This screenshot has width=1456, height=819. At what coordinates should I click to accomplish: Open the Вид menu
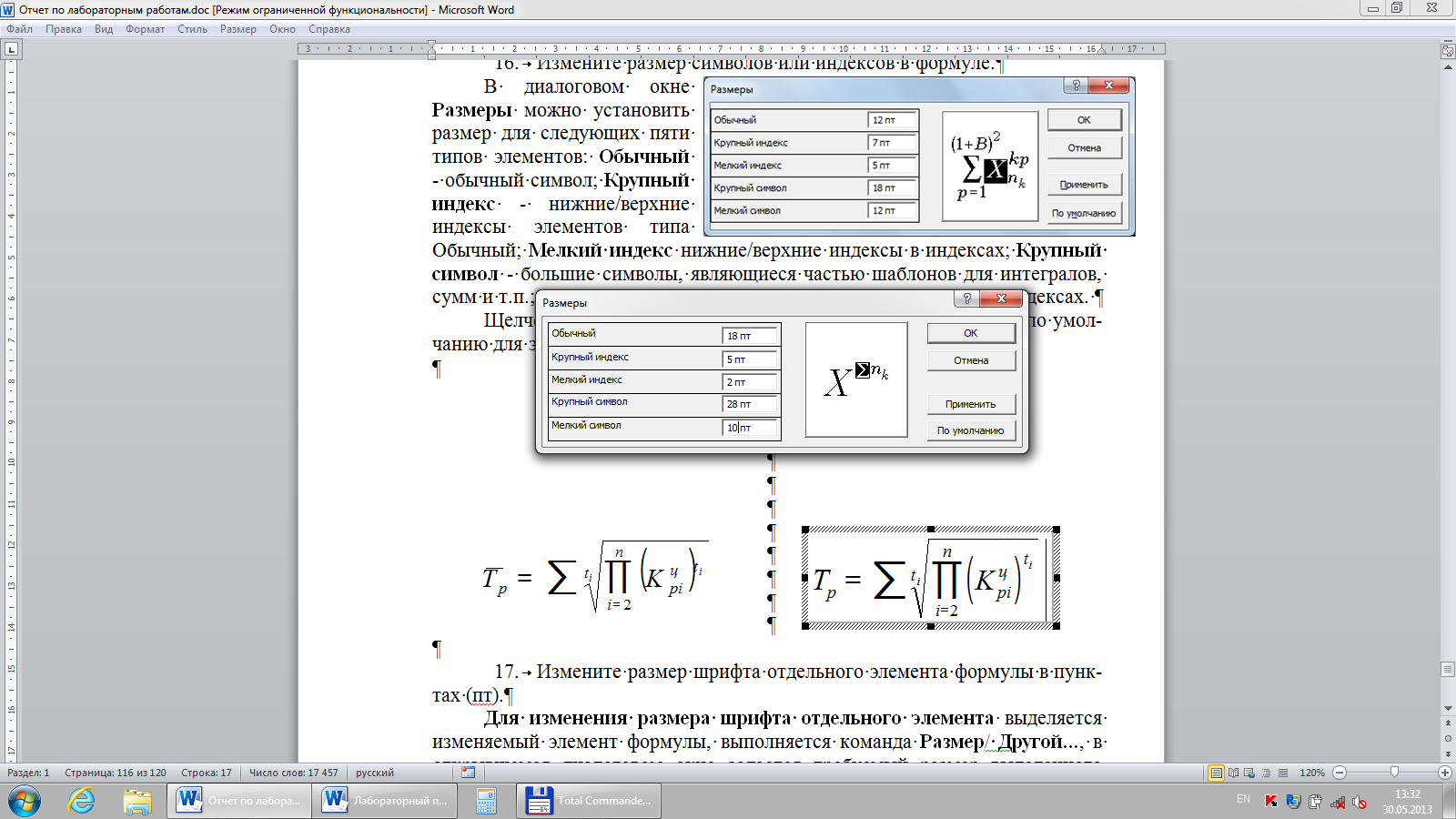(104, 29)
